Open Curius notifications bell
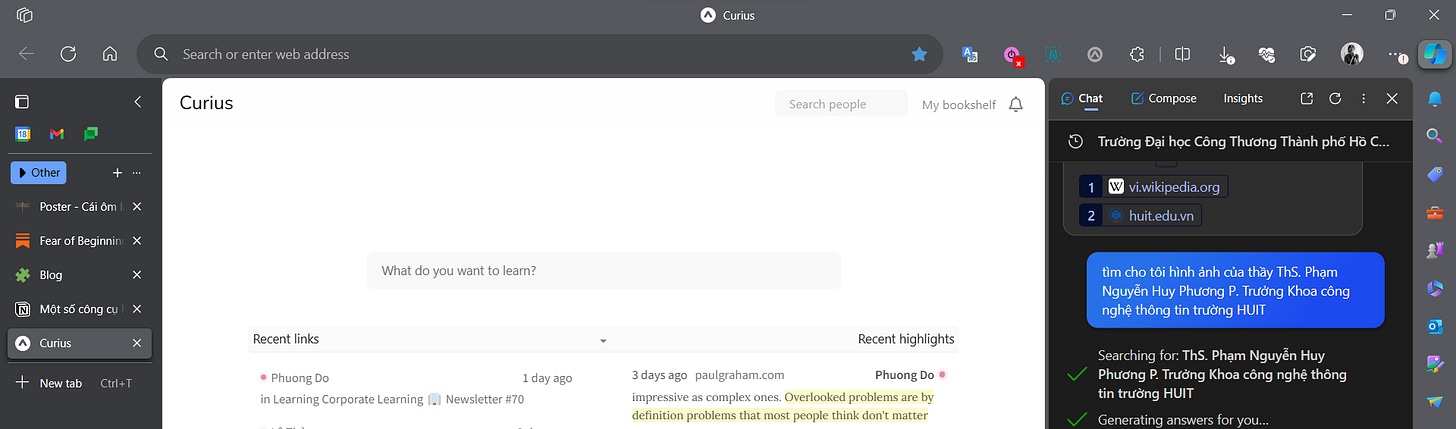 (x=1016, y=104)
